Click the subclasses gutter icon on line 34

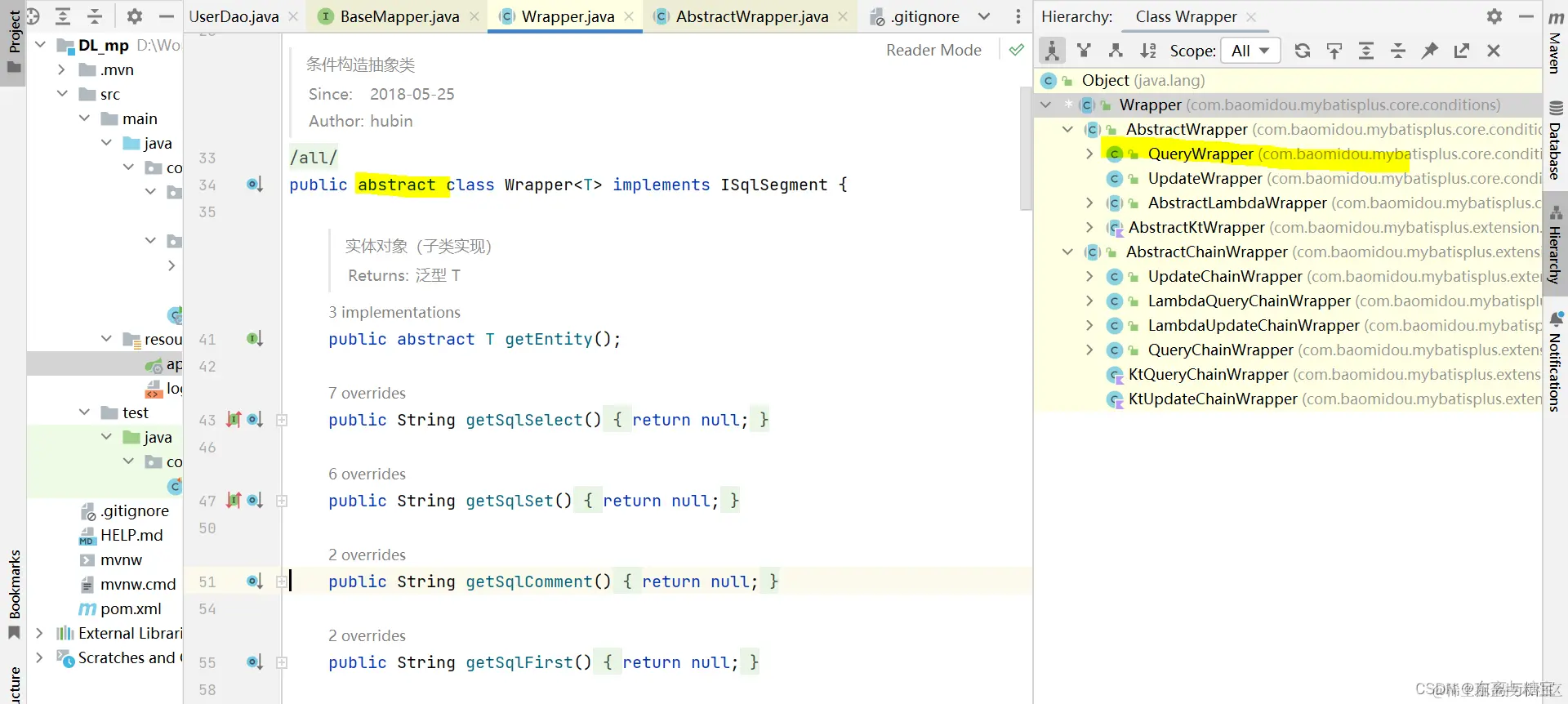tap(255, 185)
